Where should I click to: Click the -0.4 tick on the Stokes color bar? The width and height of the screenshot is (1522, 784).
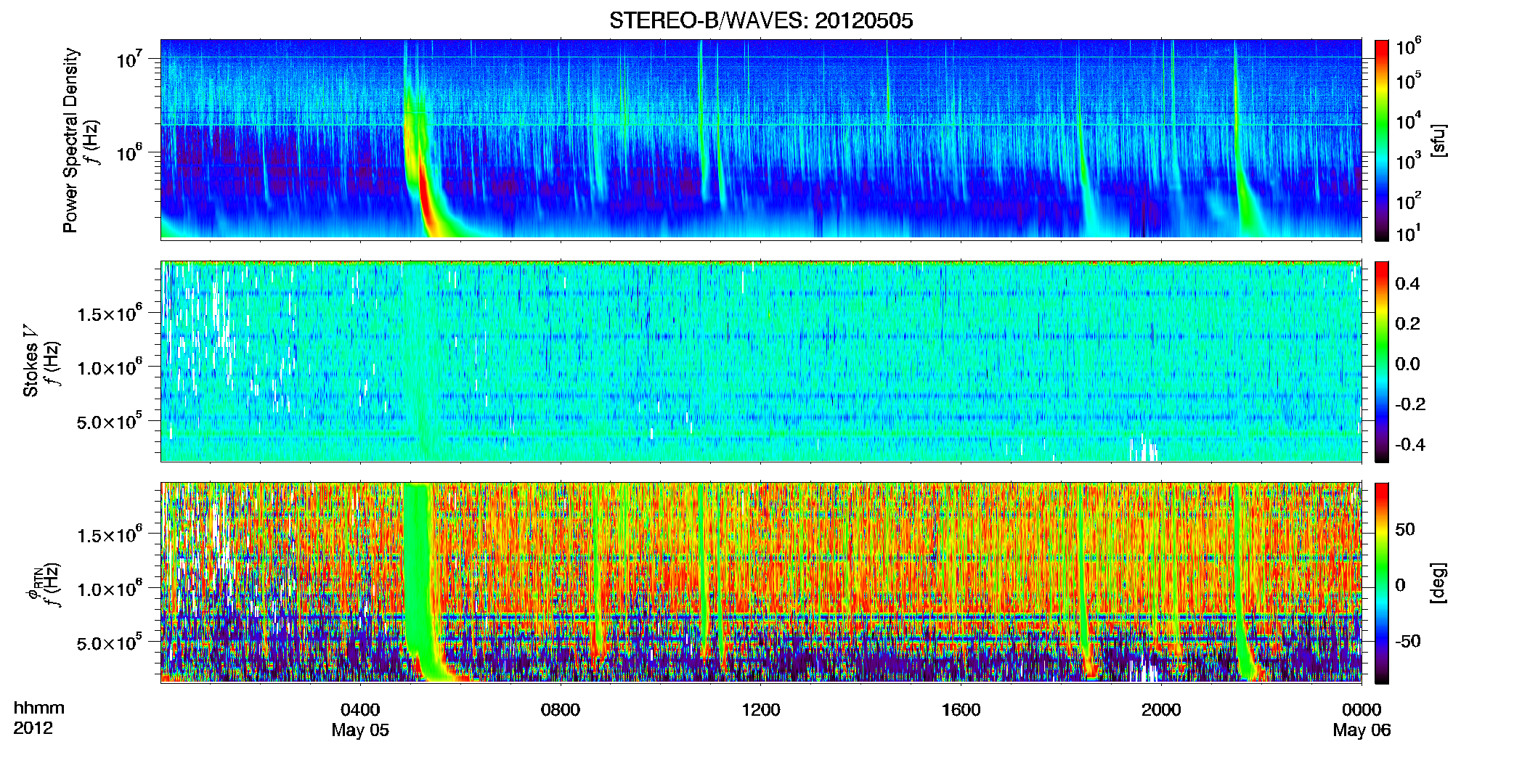click(1411, 444)
